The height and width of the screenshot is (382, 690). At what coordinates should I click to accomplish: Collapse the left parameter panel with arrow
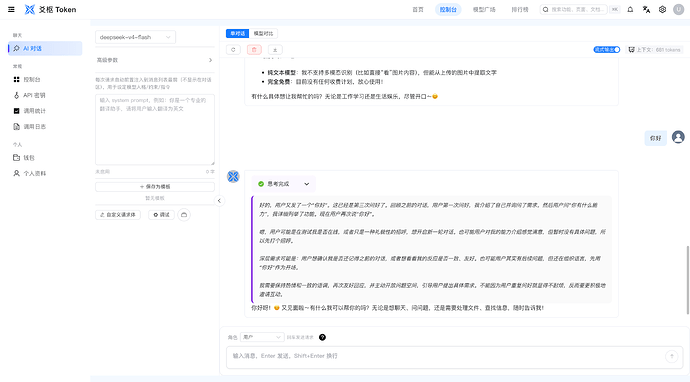click(219, 201)
